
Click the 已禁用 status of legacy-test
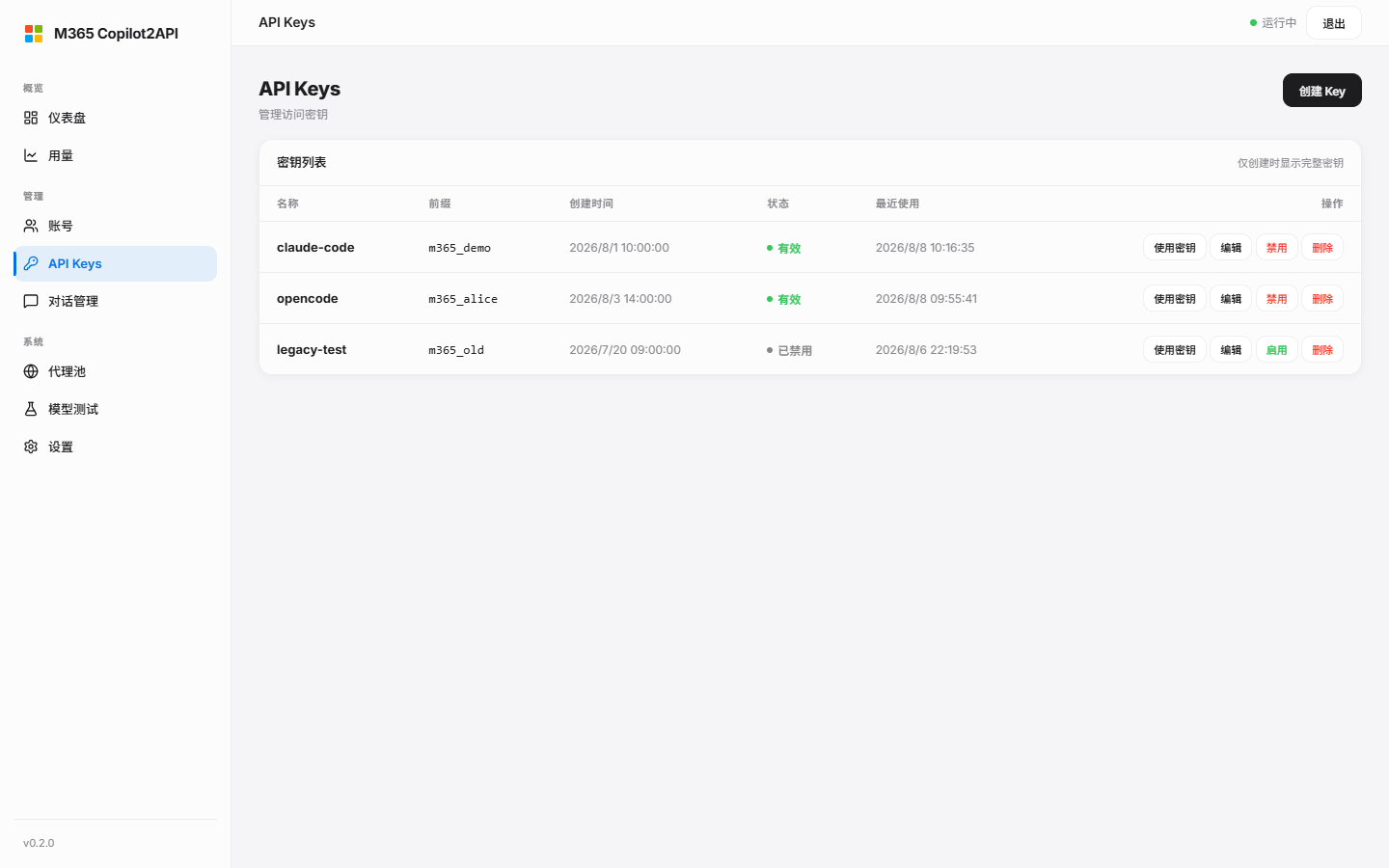790,350
